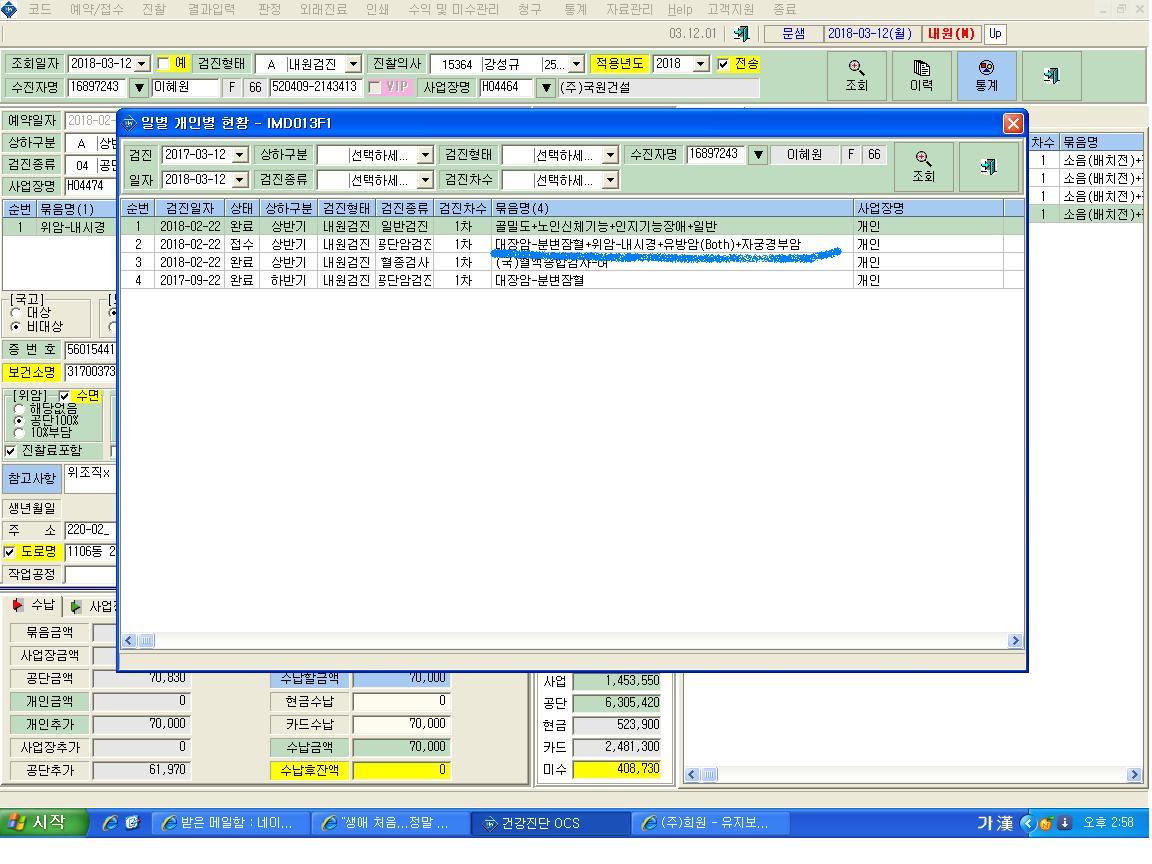Click the dialog's horizontal scrollbar right arrow
The width and height of the screenshot is (1152, 864).
click(1015, 641)
